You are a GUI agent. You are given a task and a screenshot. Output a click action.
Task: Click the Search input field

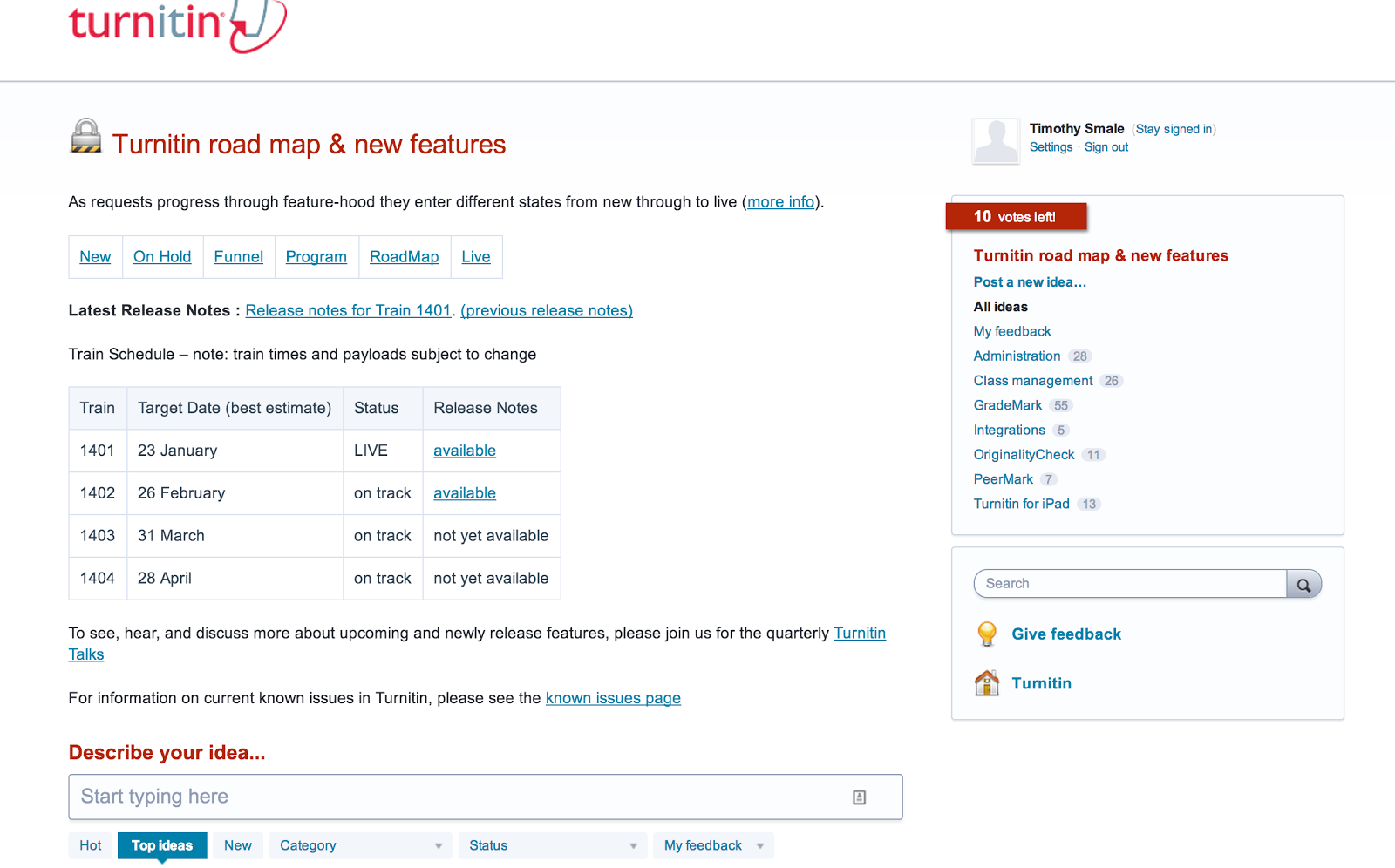(1130, 584)
